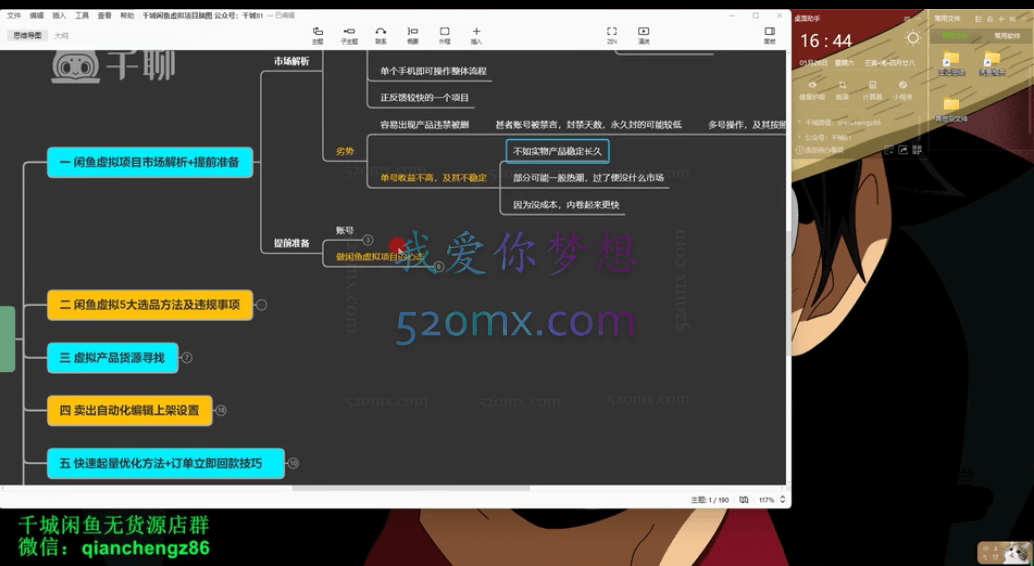1034x566 pixels.
Task: Click the node 单号收益不高，及其不稳定
Action: [x=433, y=177]
